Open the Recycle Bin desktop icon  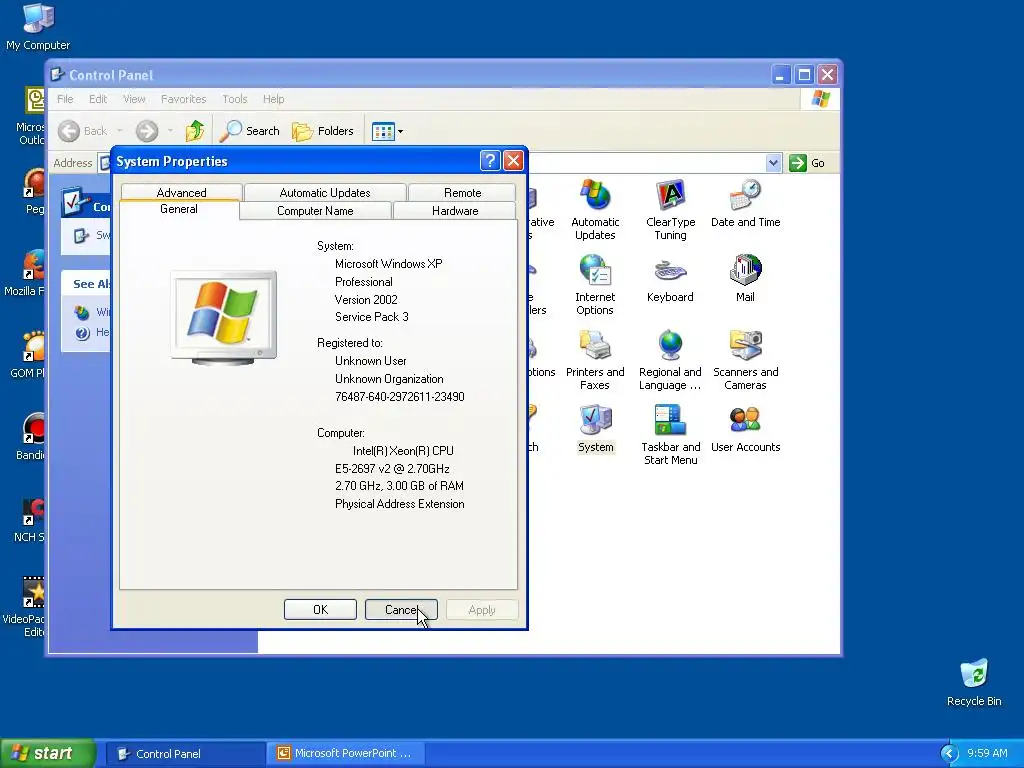click(x=974, y=683)
